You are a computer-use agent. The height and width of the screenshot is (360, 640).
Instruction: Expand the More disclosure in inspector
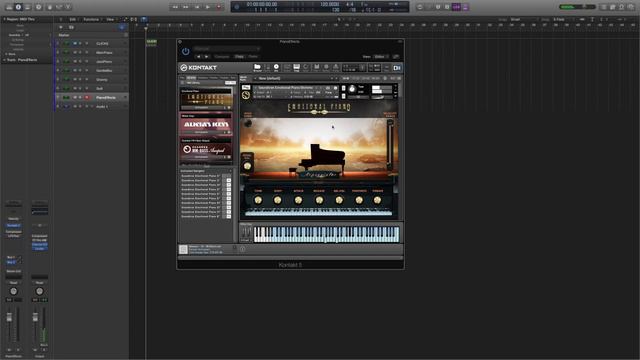(x=6, y=54)
